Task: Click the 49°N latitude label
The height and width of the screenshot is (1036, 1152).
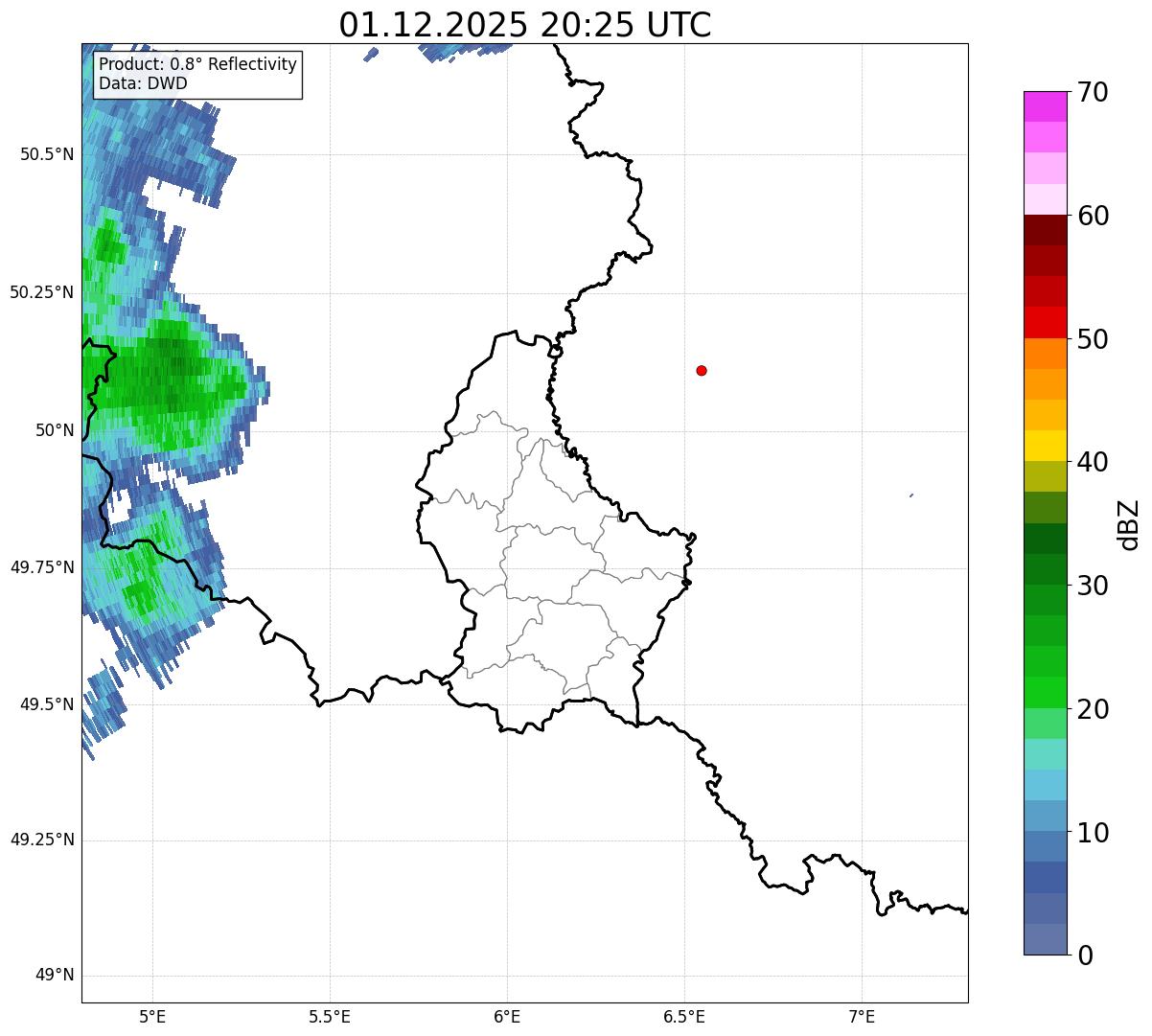Action: click(55, 976)
